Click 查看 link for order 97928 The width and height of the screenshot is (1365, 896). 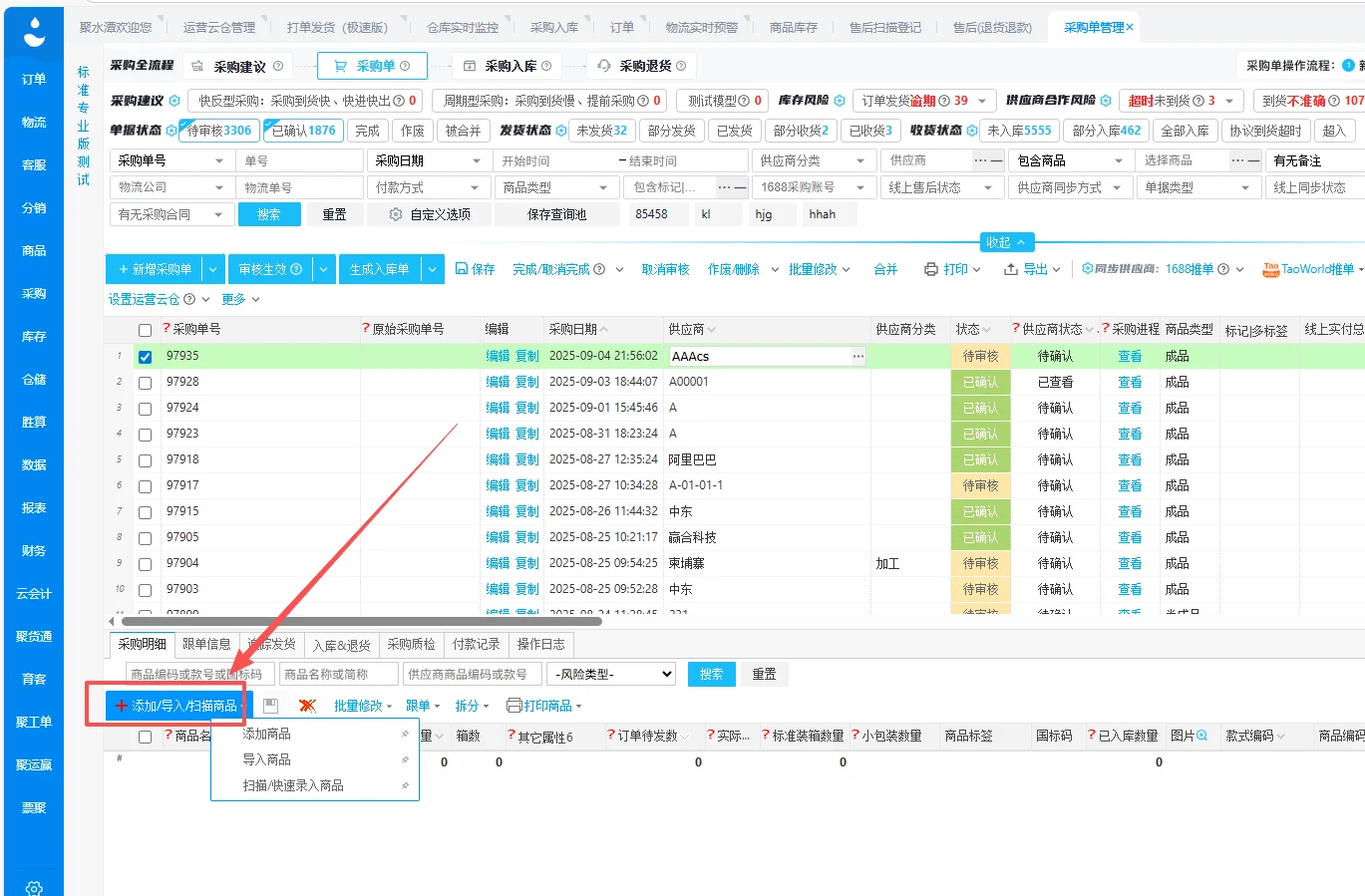point(1130,382)
